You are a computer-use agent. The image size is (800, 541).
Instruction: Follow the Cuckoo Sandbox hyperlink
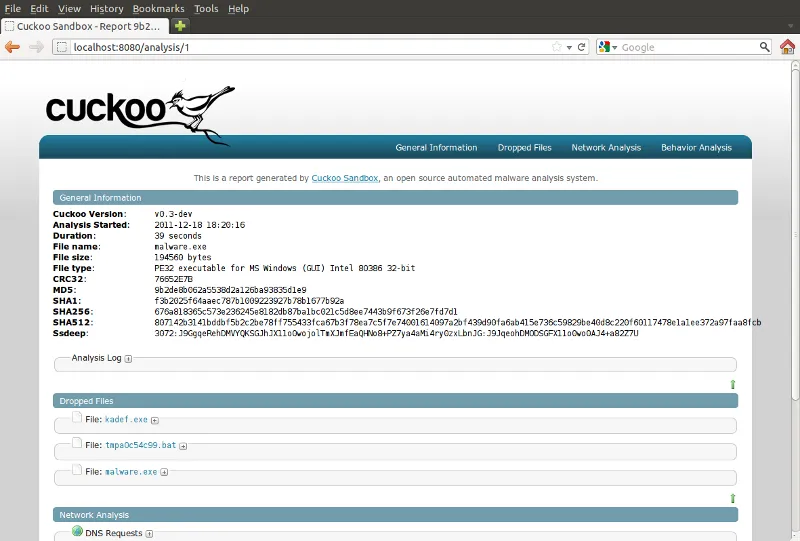pyautogui.click(x=344, y=178)
